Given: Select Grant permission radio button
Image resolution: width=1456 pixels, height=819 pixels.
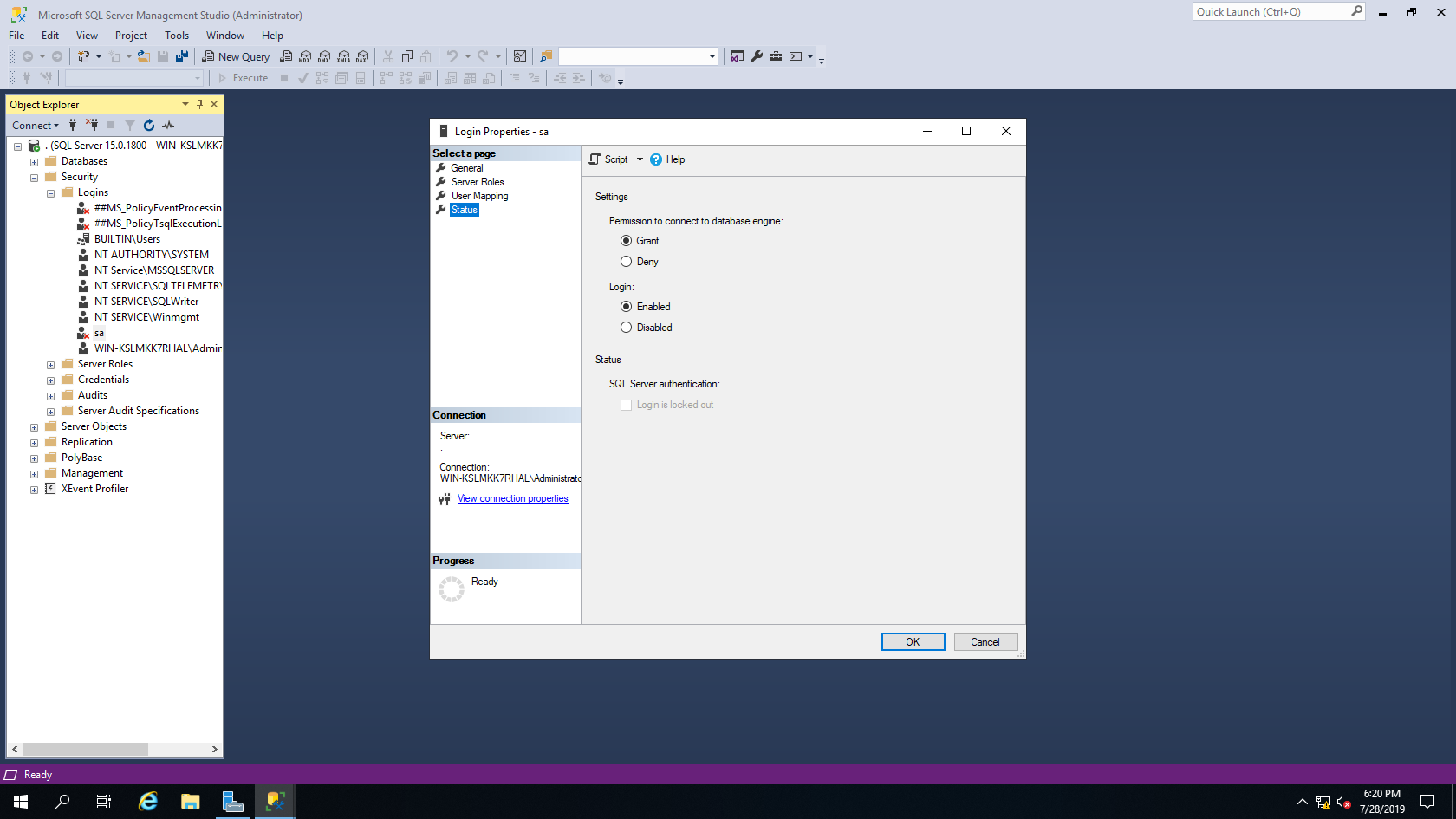Looking at the screenshot, I should point(626,241).
